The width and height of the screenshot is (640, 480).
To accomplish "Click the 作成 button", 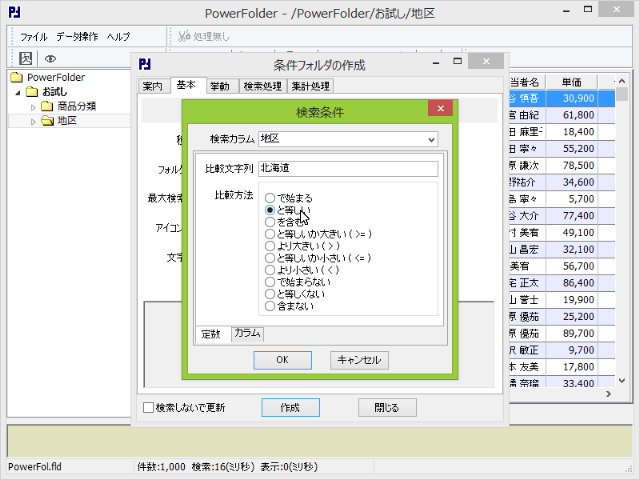I will pos(291,407).
